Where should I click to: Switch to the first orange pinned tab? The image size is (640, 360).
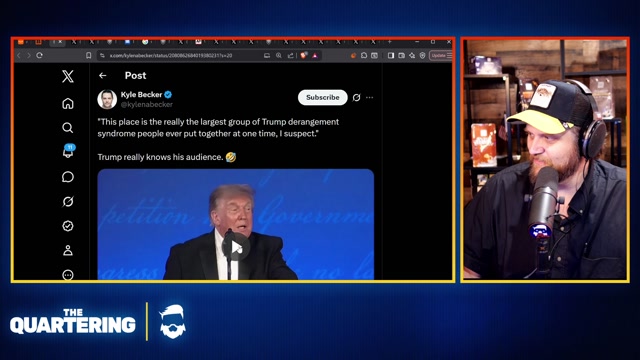tap(20, 42)
